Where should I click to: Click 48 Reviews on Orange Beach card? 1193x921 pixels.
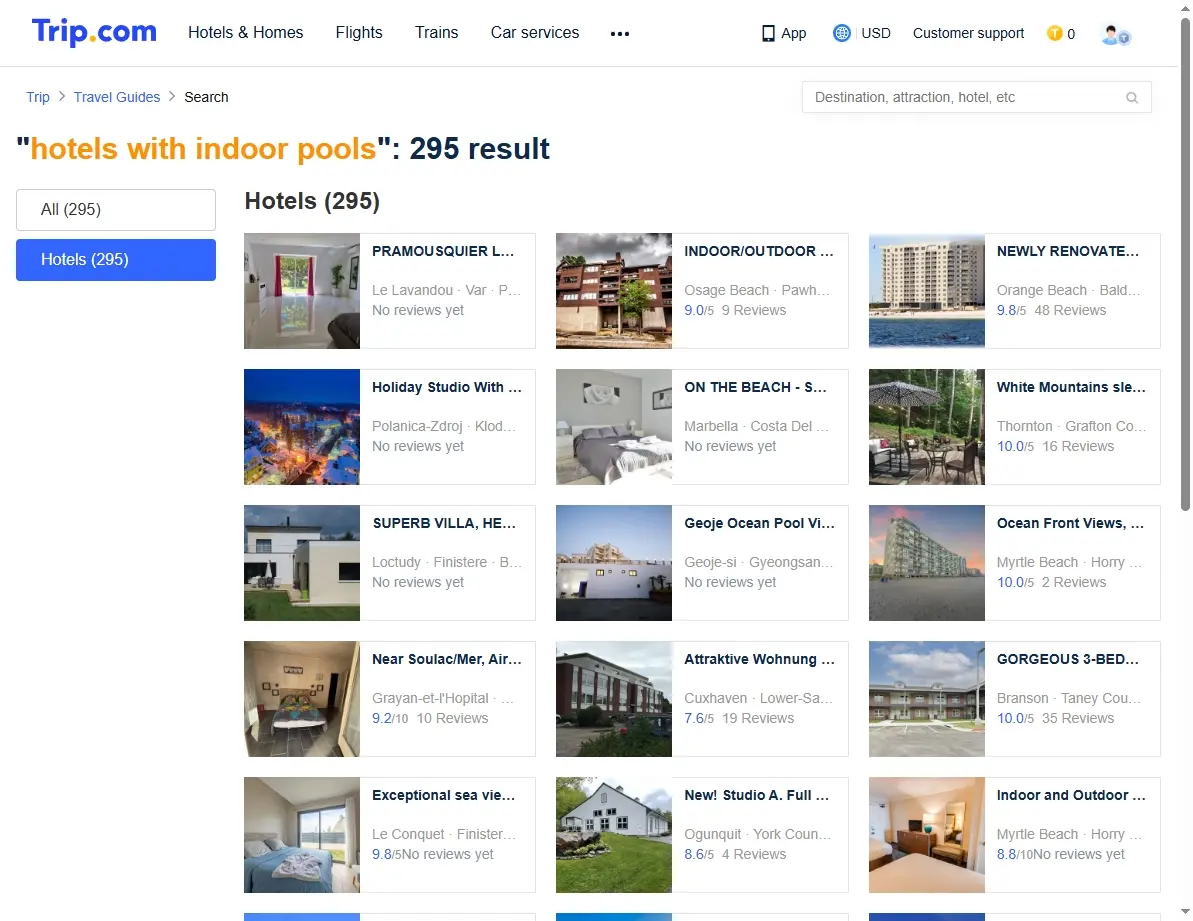click(x=1070, y=310)
